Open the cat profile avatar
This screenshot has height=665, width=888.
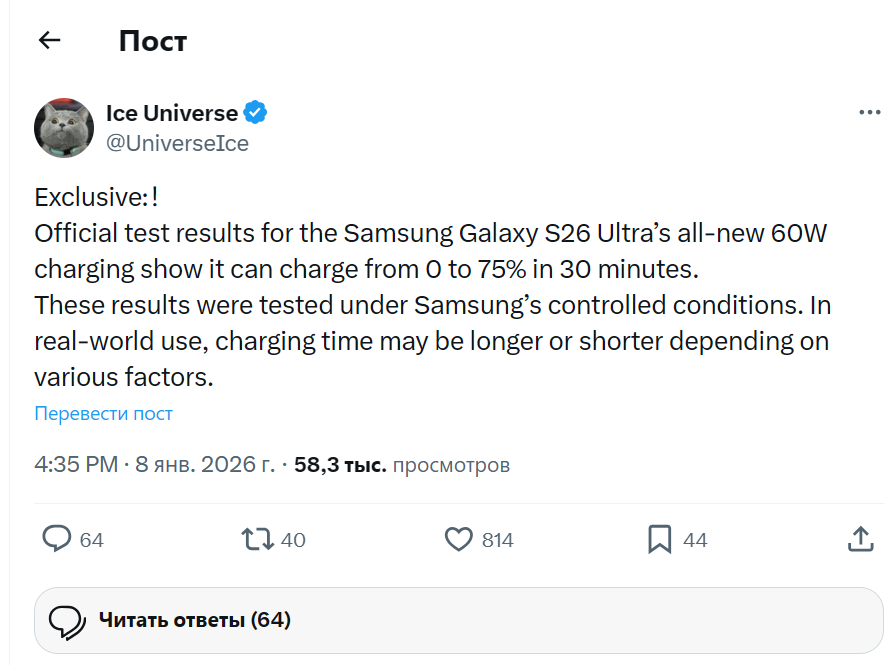coord(64,128)
